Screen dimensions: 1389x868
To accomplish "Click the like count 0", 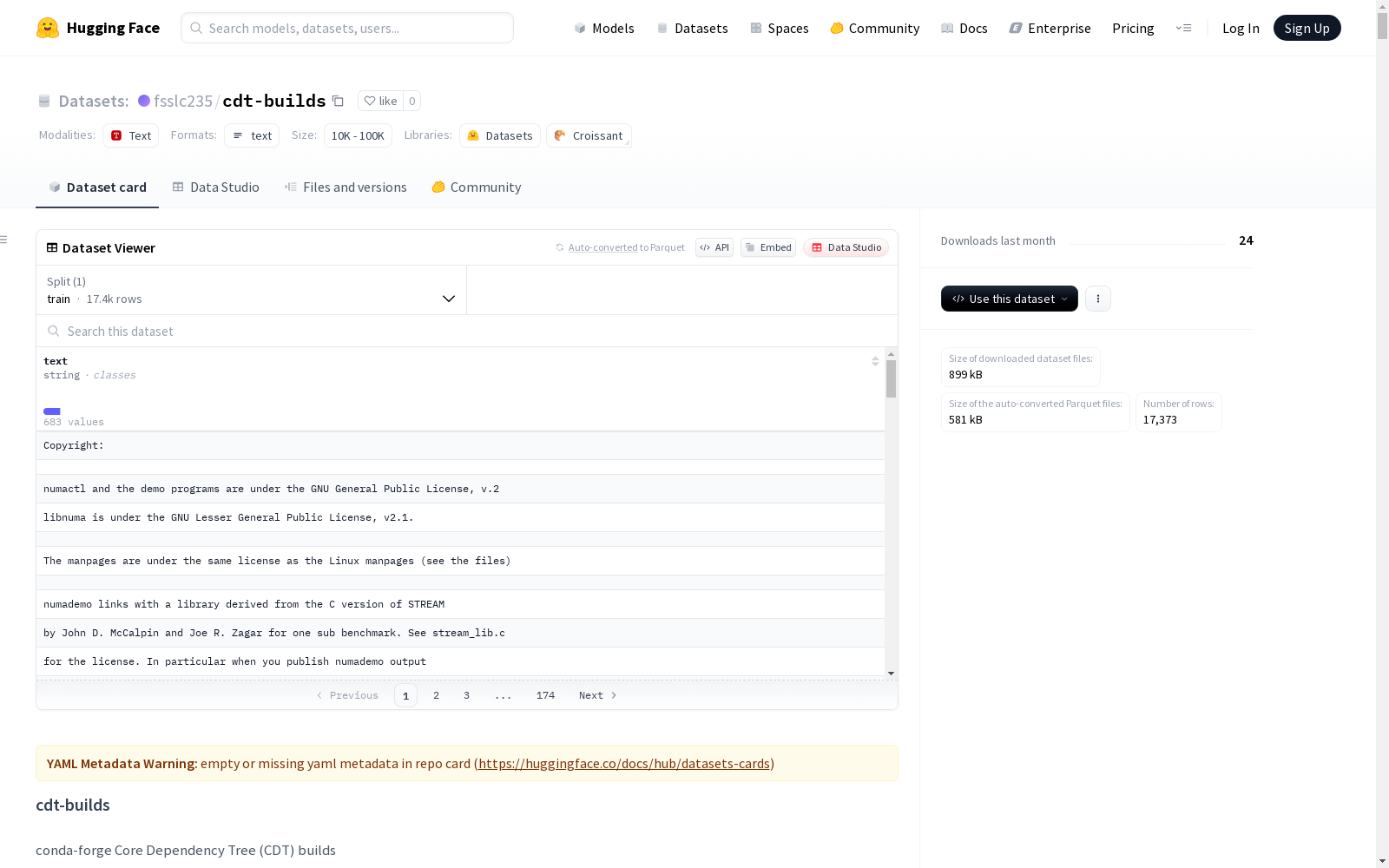I will tap(412, 101).
